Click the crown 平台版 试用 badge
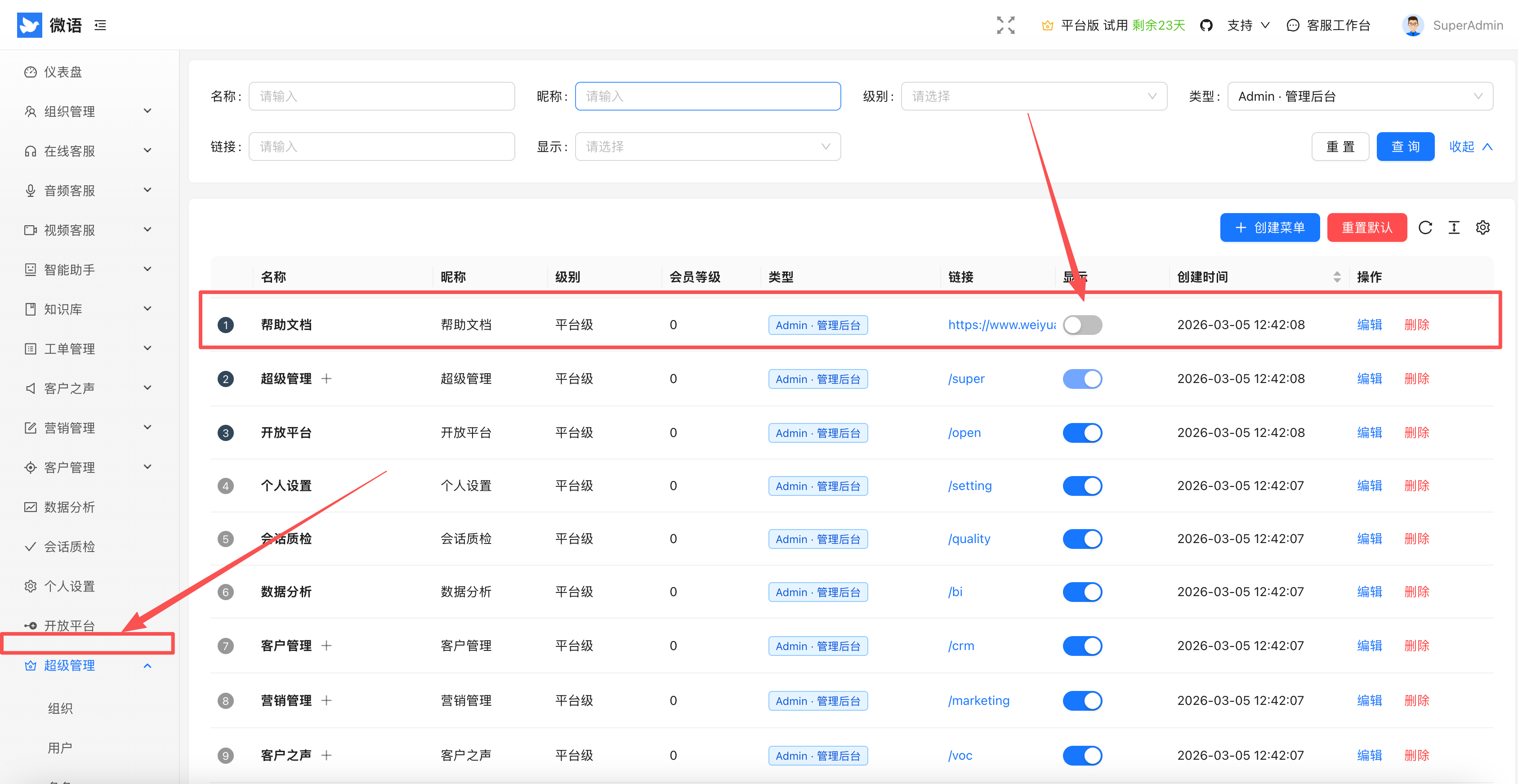This screenshot has width=1518, height=784. click(x=1112, y=25)
